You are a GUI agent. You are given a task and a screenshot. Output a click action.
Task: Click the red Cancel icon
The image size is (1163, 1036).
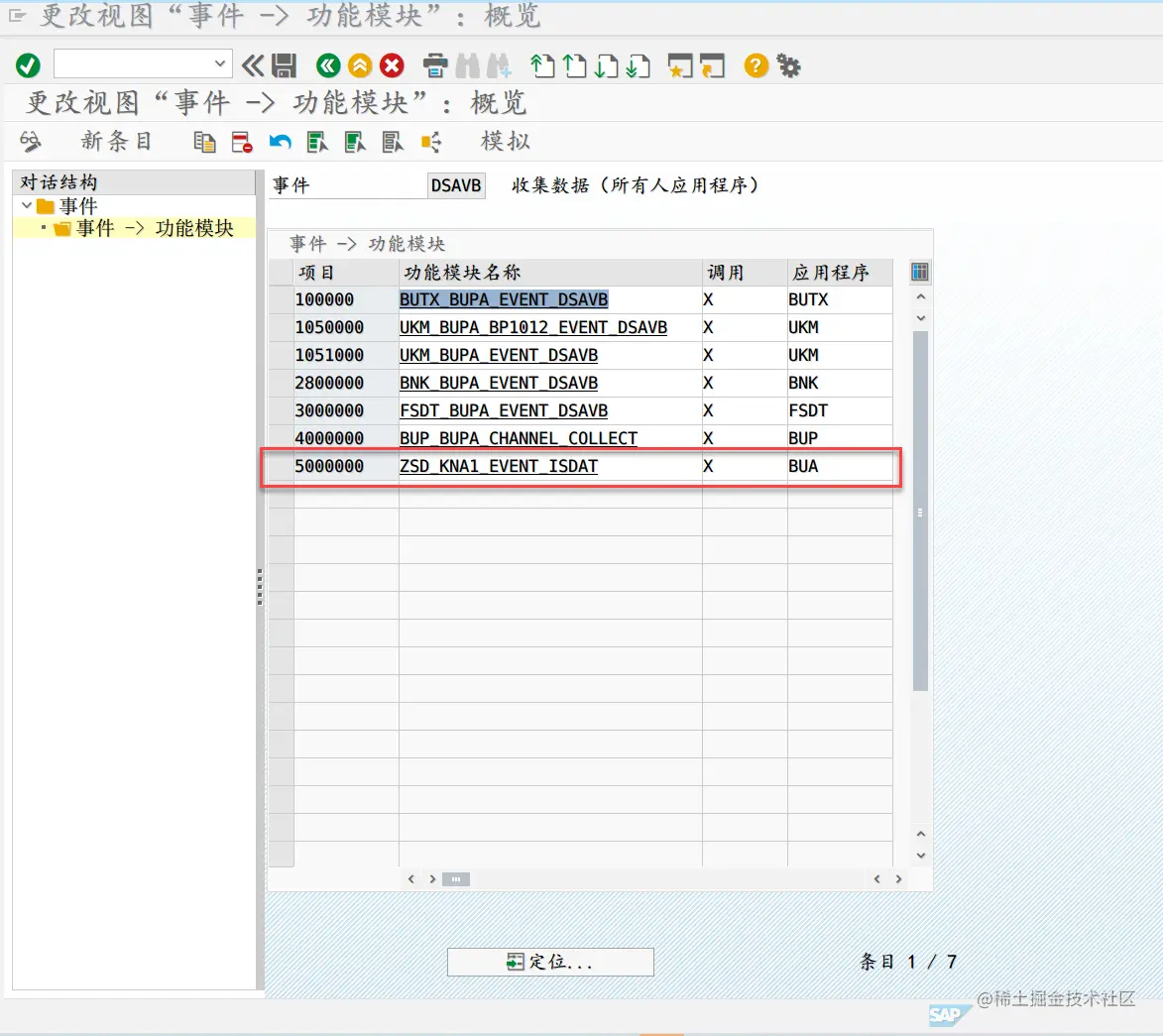pyautogui.click(x=392, y=66)
